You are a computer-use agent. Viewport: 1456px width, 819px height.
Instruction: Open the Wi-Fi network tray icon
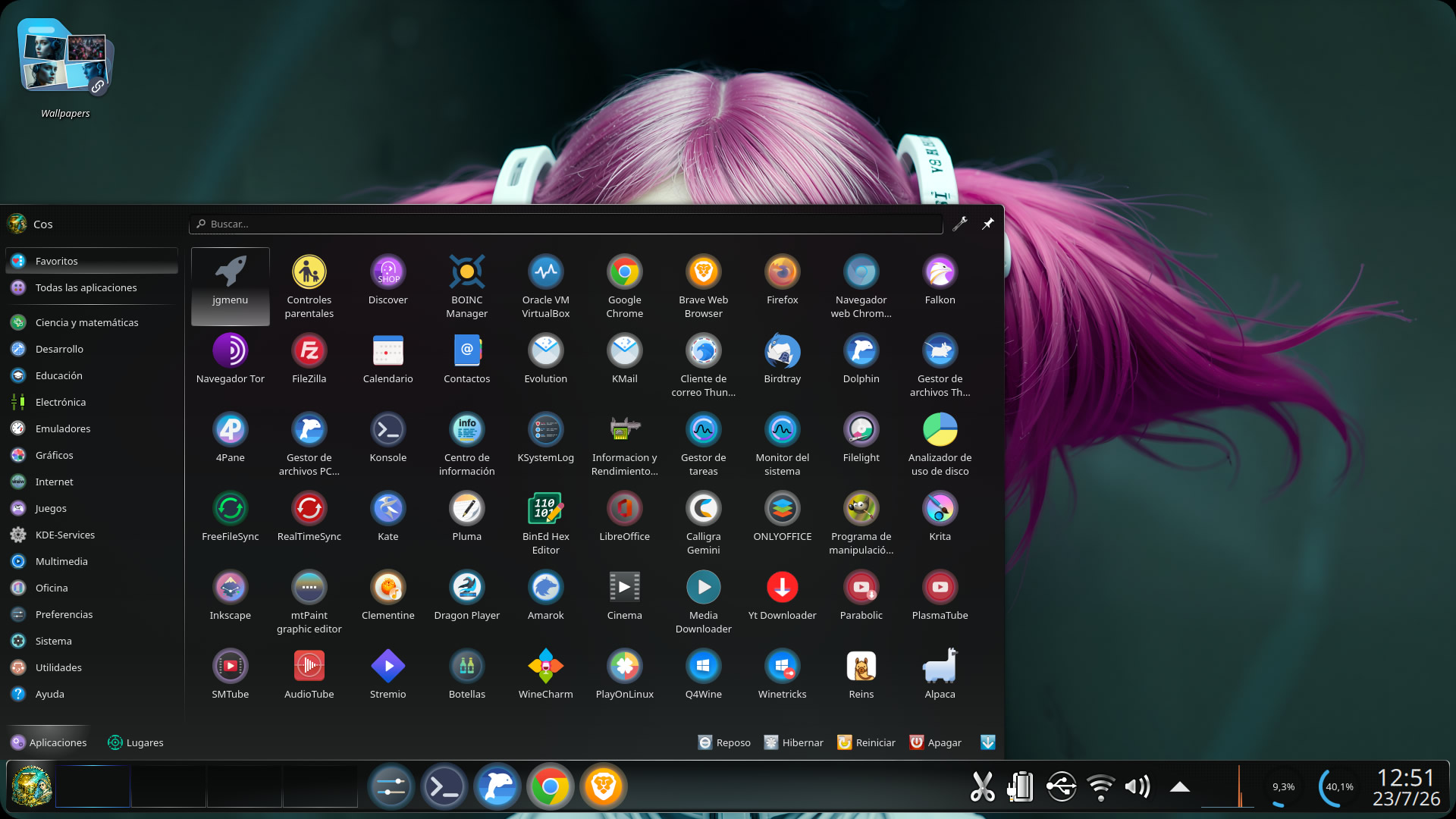pos(1100,787)
